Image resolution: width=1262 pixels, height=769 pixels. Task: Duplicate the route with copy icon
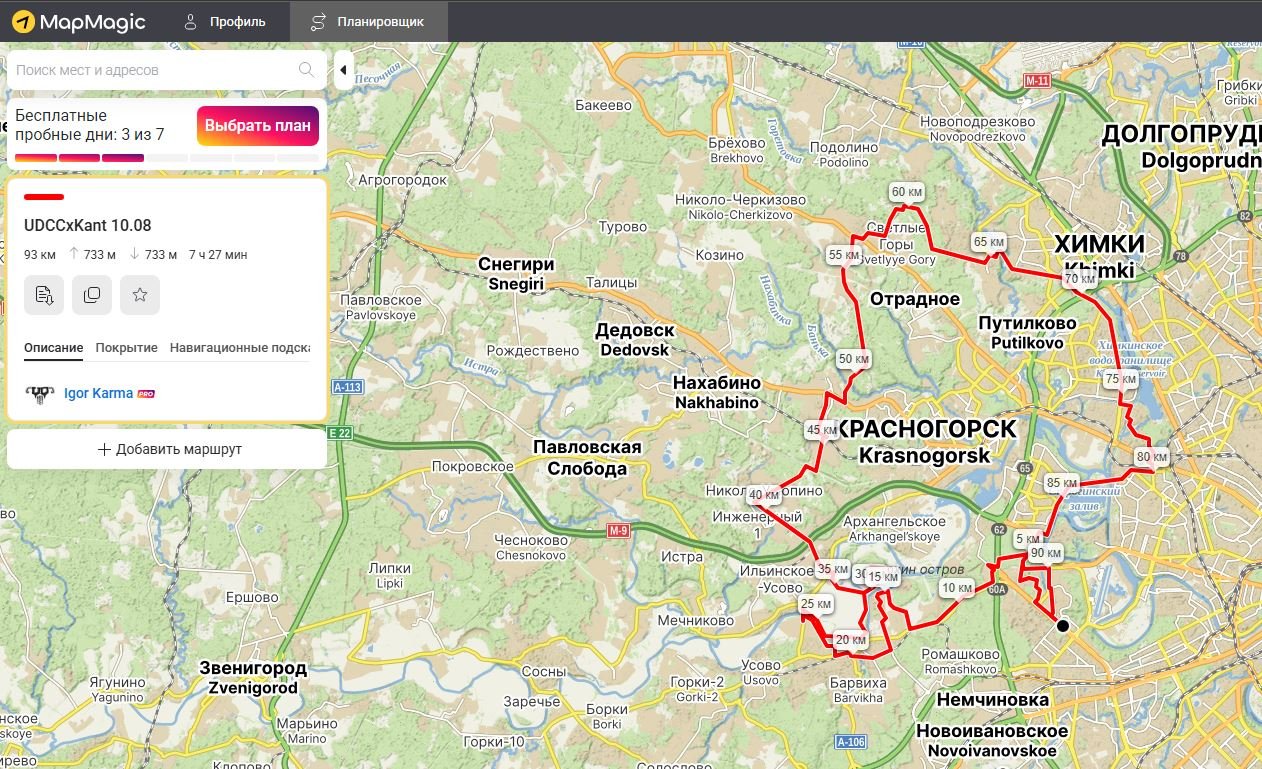(92, 295)
